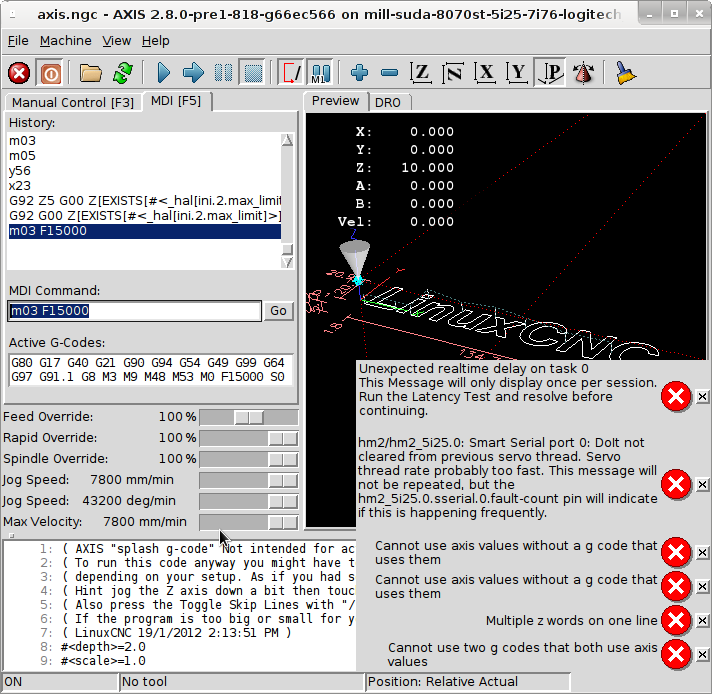
Task: Toggle the machine power button
Action: pos(50,73)
